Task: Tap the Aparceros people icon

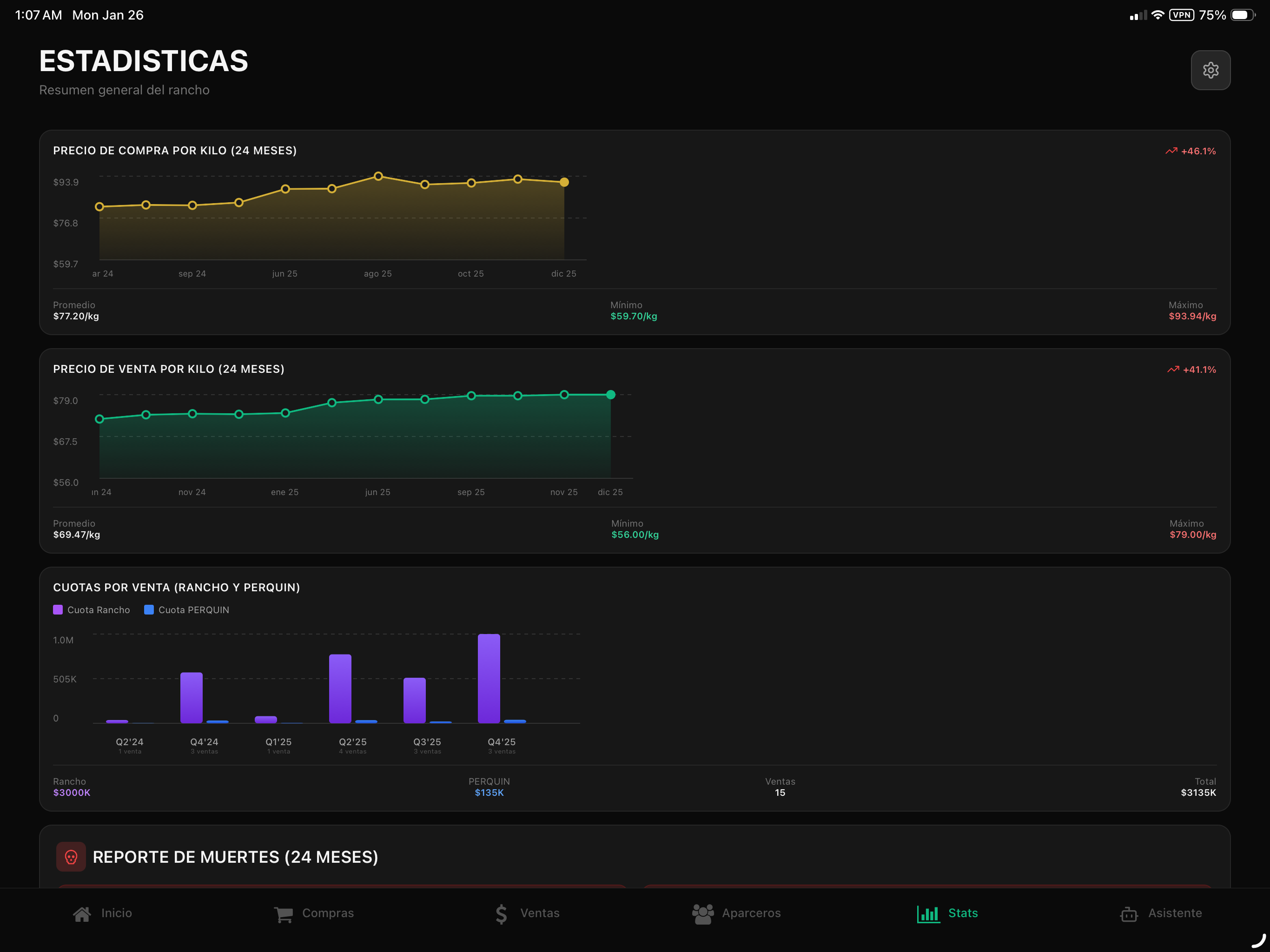Action: click(703, 913)
